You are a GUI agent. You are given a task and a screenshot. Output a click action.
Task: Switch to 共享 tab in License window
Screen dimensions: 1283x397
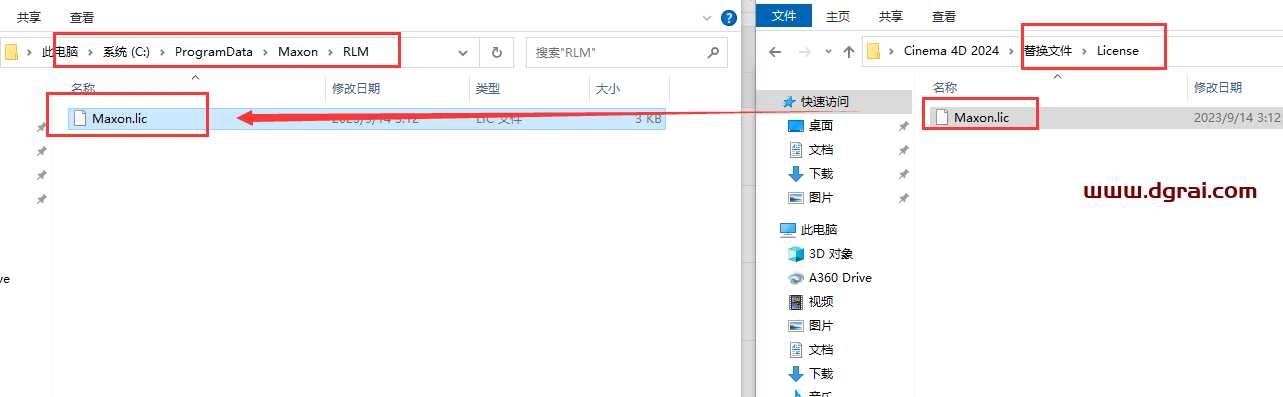(891, 16)
